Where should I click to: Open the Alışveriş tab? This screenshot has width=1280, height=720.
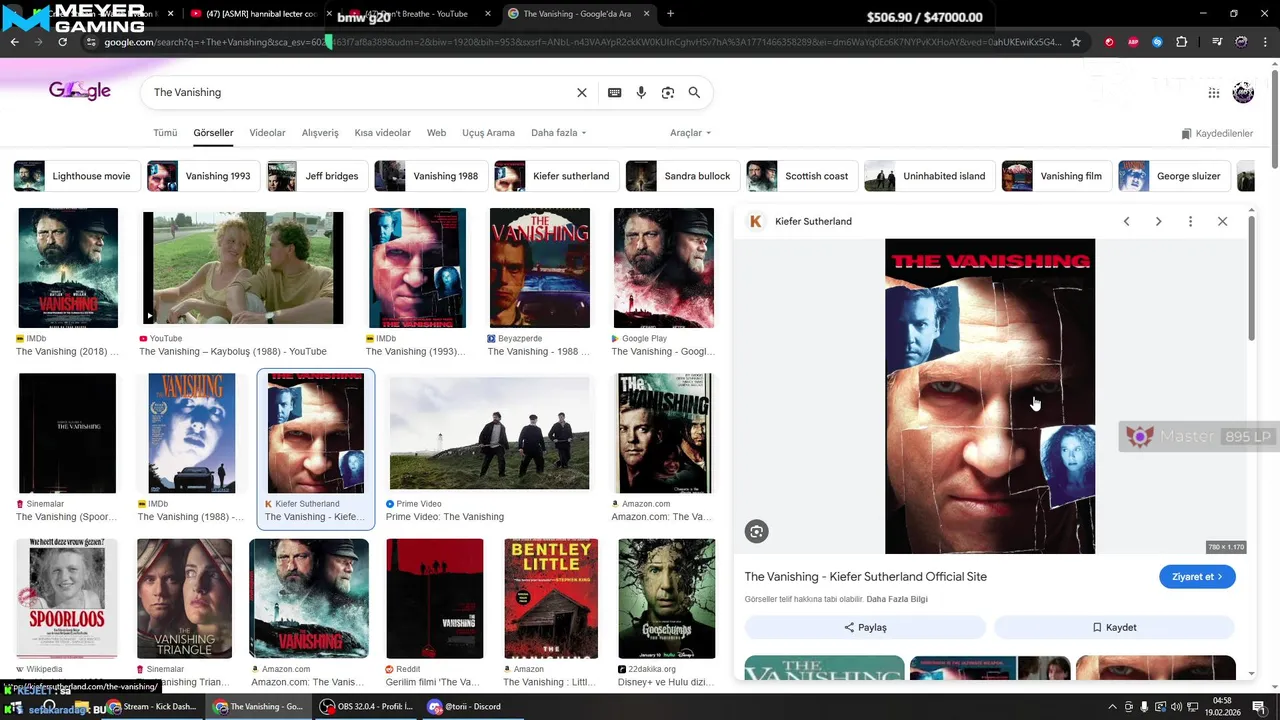click(x=320, y=133)
